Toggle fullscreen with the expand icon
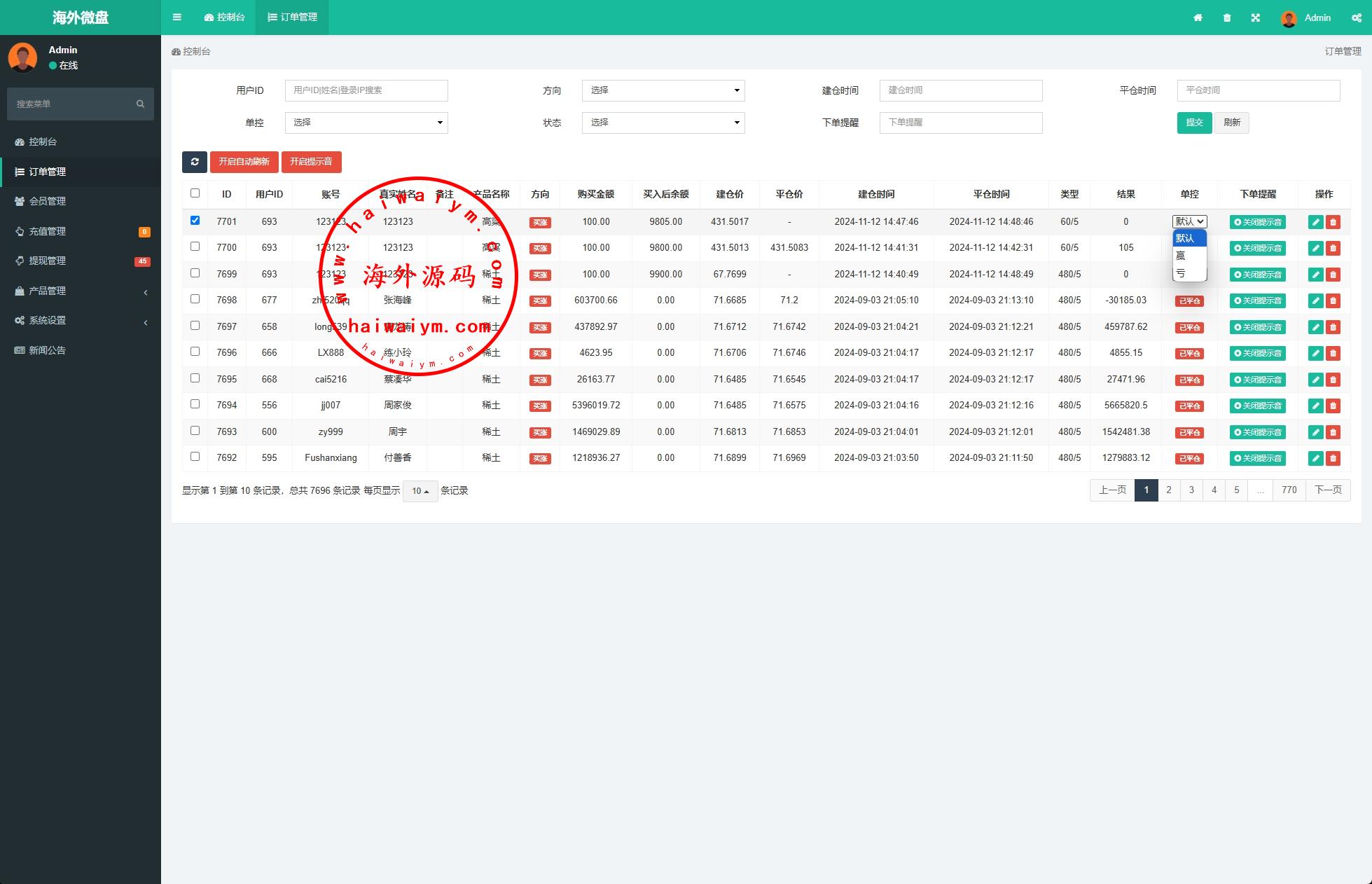This screenshot has height=884, width=1372. [1256, 18]
